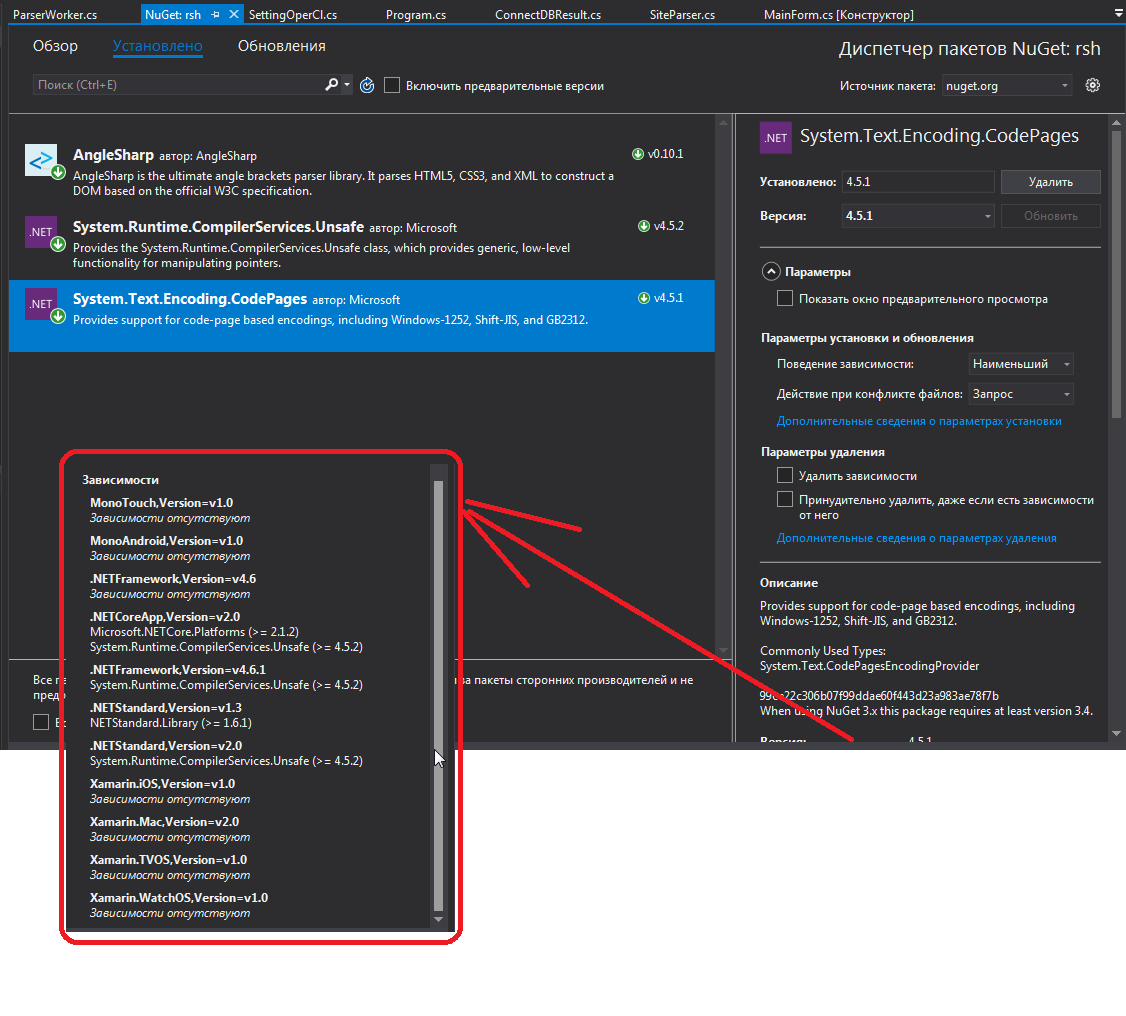
Task: Click Microsoft.NETCore.Platforms (>= 2.1.2) dependency
Action: pyautogui.click(x=195, y=632)
